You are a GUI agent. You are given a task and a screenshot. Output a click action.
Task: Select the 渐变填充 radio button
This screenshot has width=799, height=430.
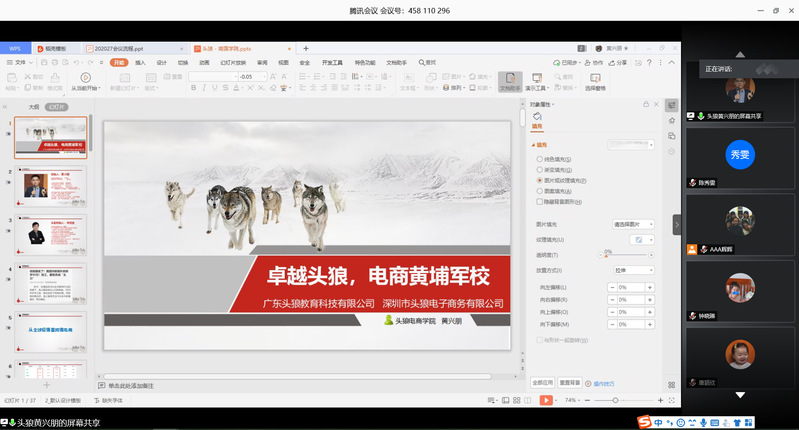pos(539,170)
